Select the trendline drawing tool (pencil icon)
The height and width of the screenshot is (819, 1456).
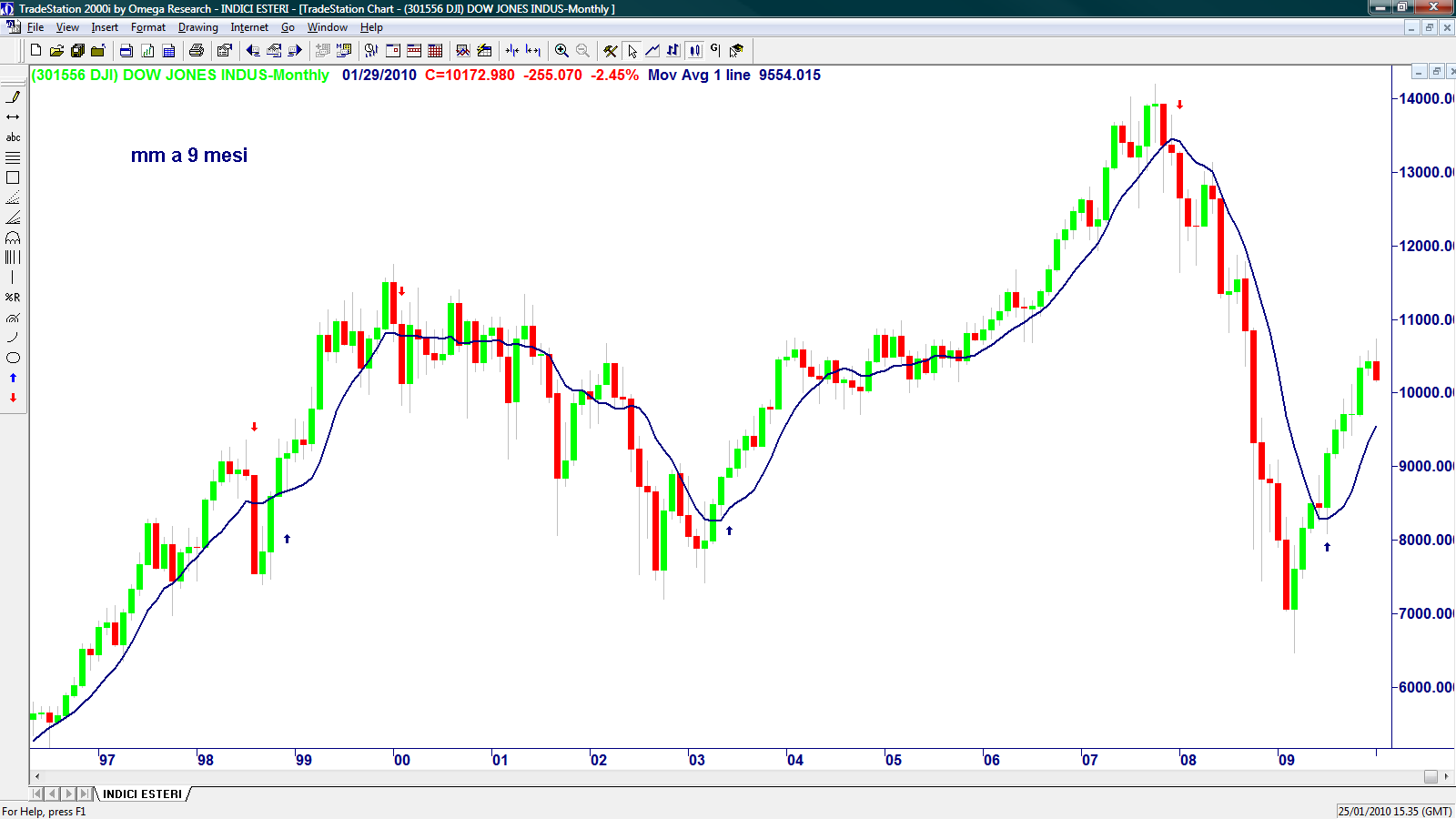[13, 97]
